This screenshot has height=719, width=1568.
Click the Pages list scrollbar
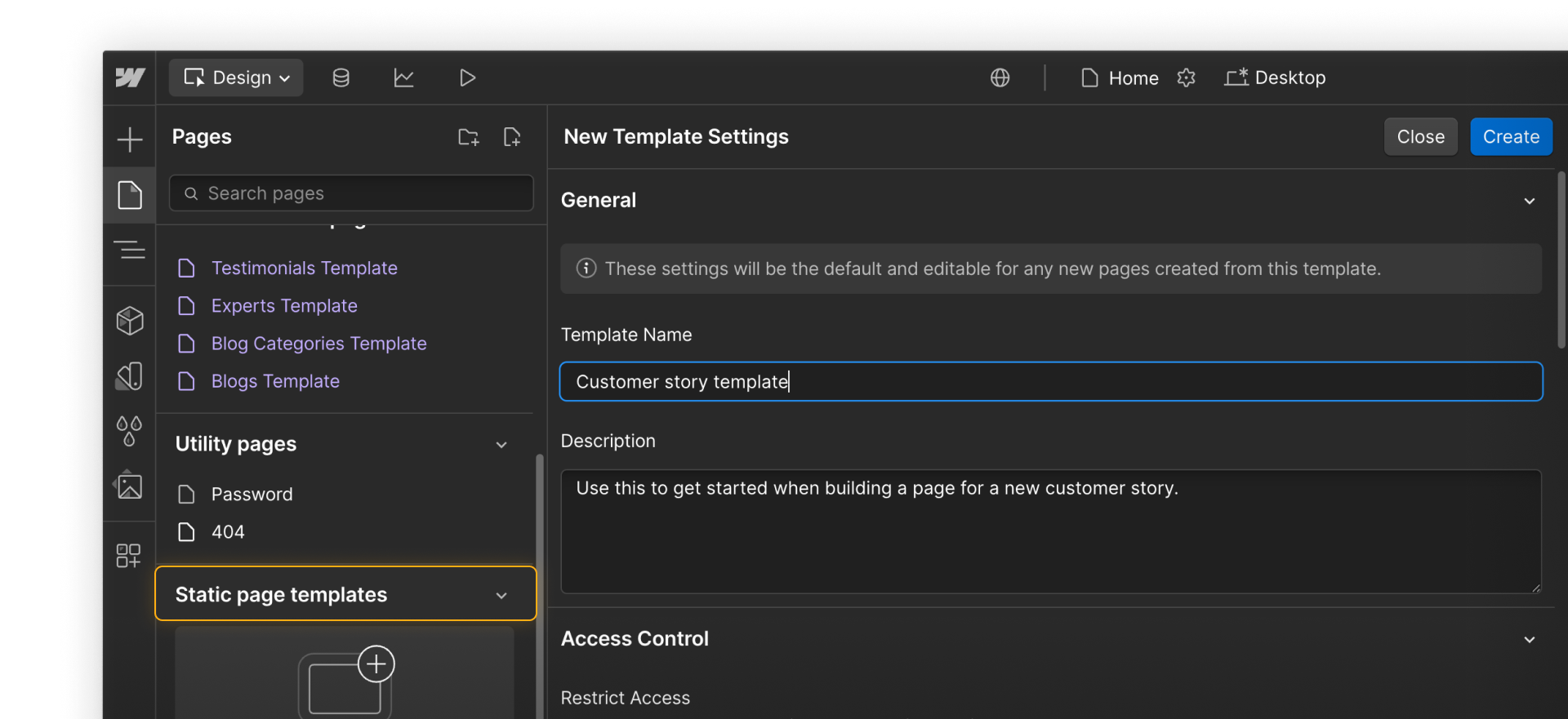539,586
